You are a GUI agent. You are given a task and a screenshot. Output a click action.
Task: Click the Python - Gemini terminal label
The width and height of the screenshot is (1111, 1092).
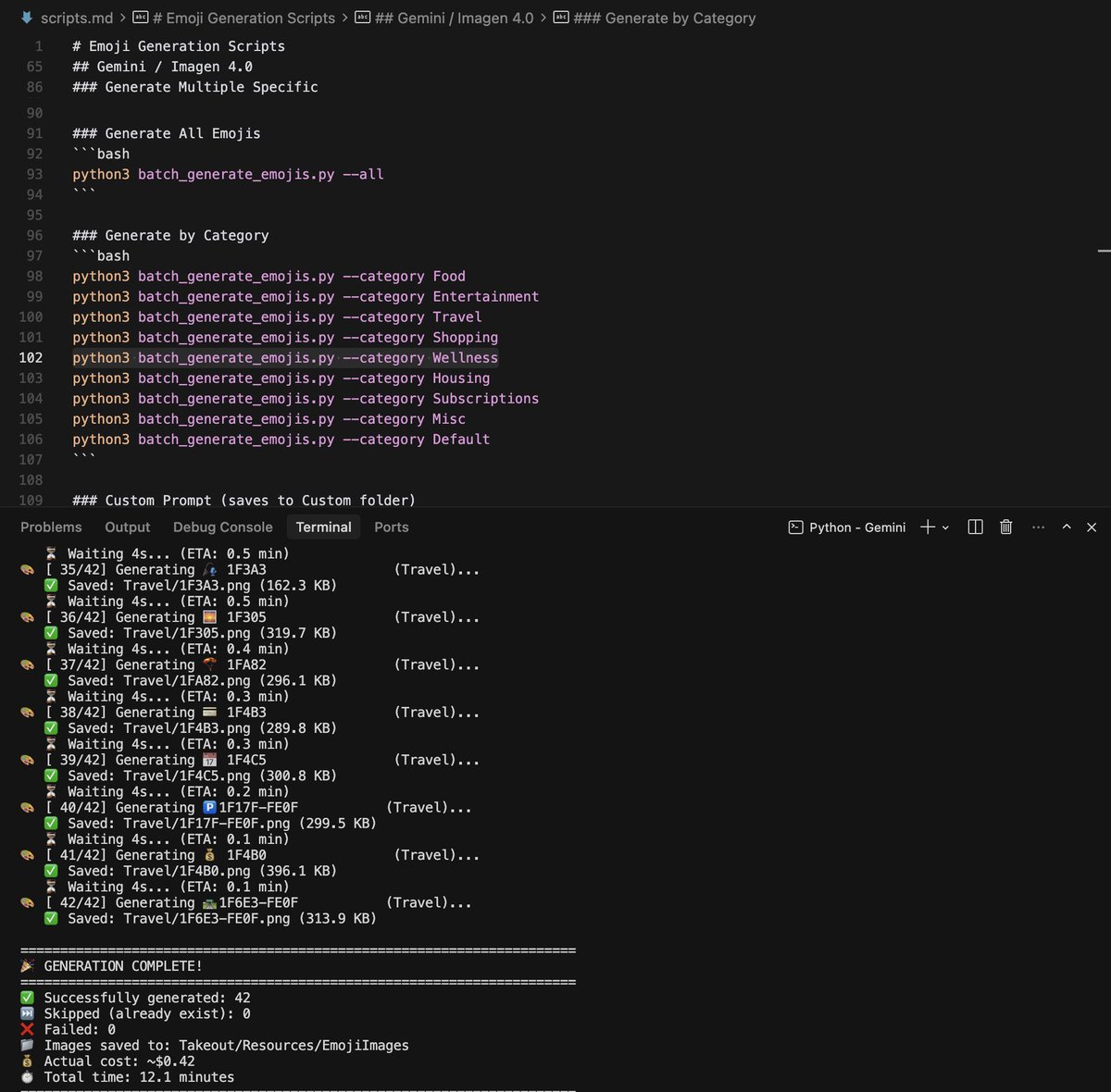[857, 527]
